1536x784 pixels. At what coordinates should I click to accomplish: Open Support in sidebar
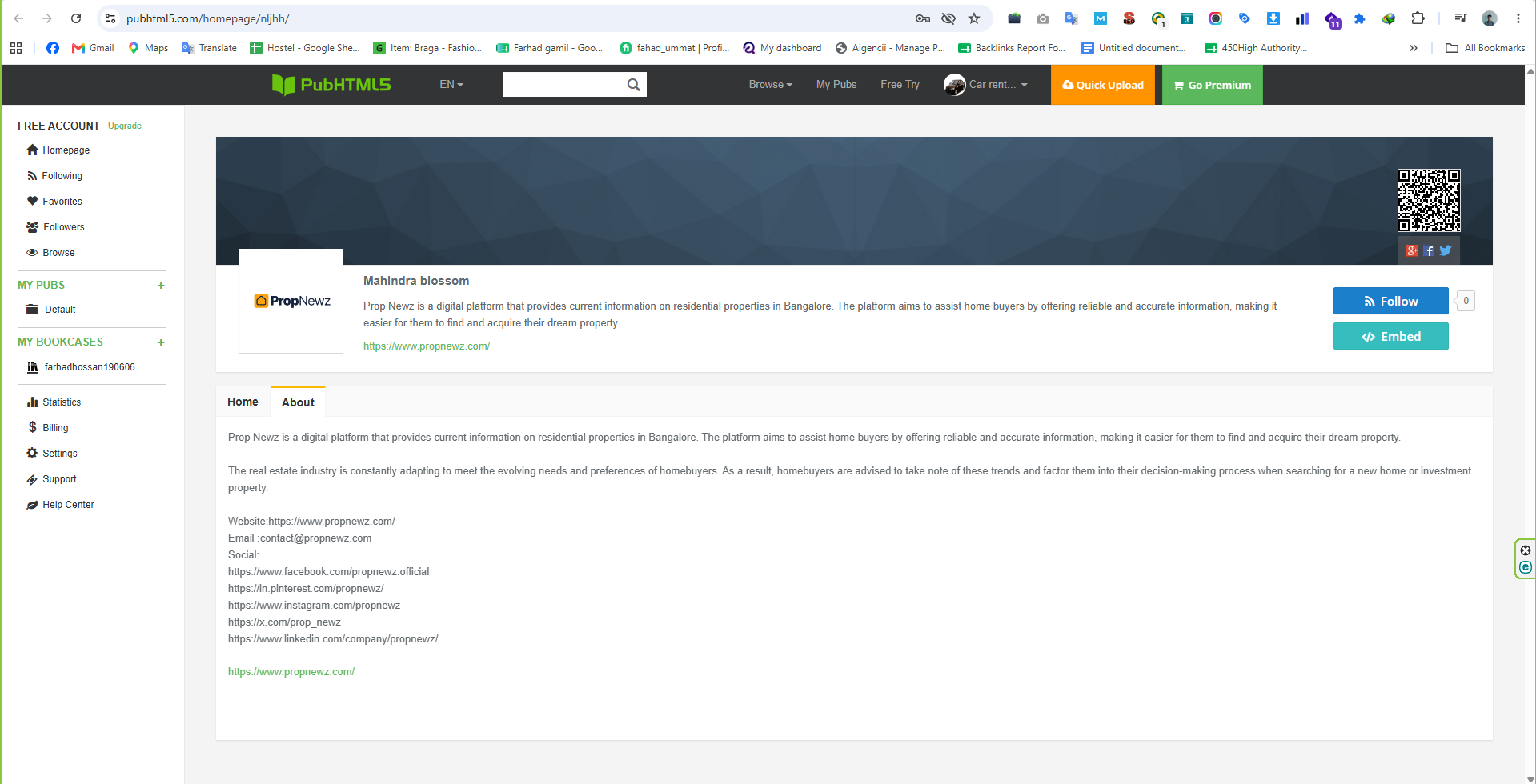point(52,479)
